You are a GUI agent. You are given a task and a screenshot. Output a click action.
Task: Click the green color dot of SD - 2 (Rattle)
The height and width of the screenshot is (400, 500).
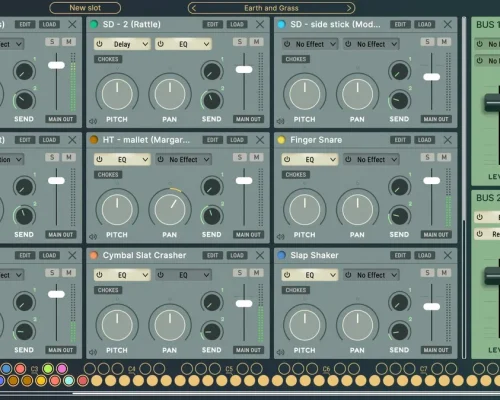[x=94, y=24]
